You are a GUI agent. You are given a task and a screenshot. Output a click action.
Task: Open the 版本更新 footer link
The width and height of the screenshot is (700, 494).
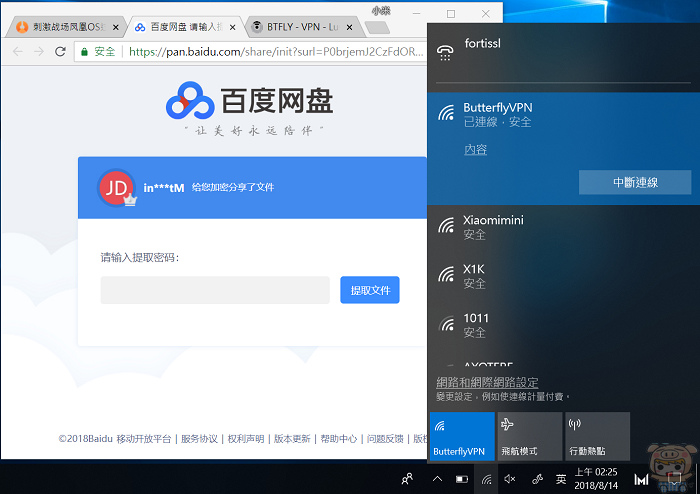pyautogui.click(x=292, y=439)
